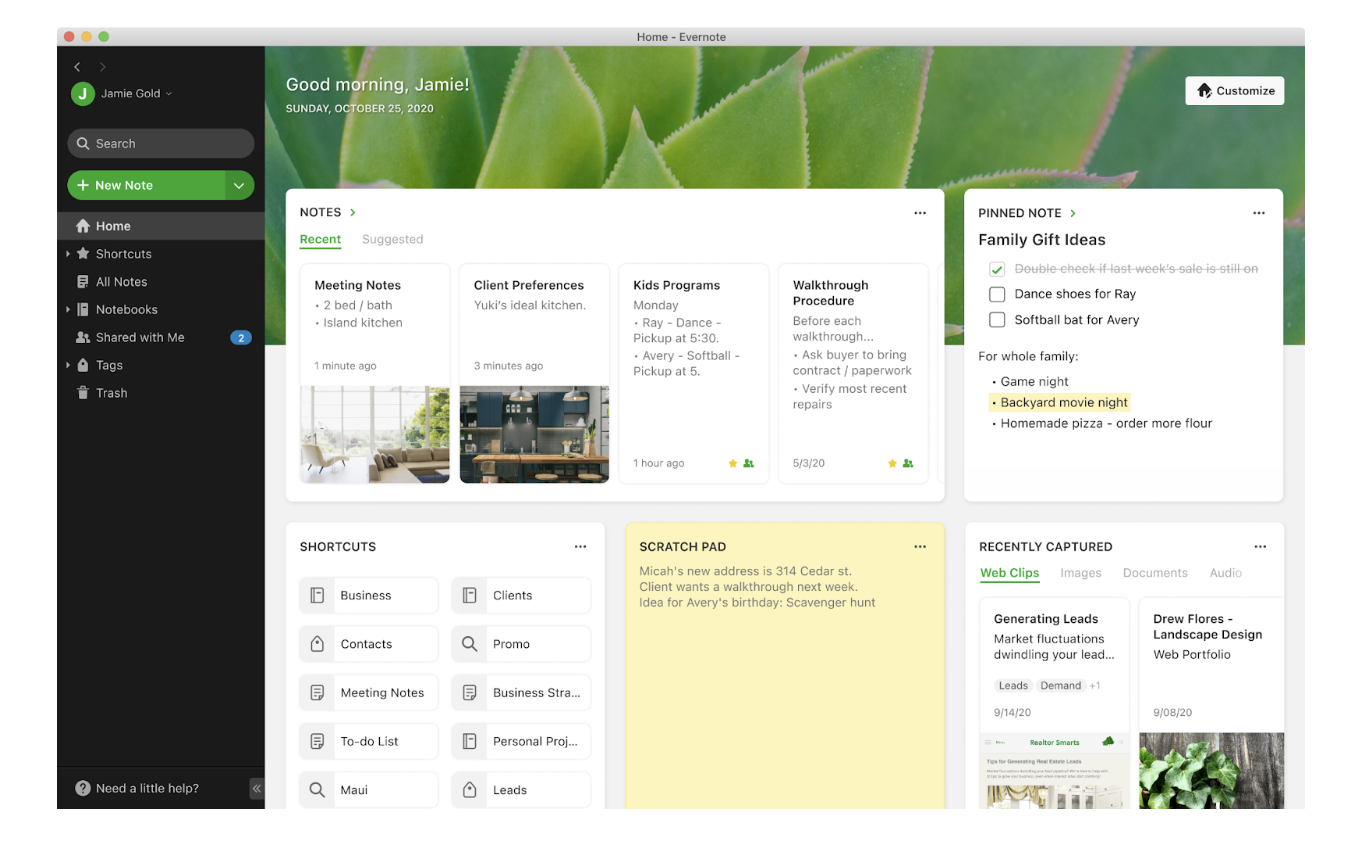1352x842 pixels.
Task: Open Shortcuts widget more options
Action: tap(581, 547)
